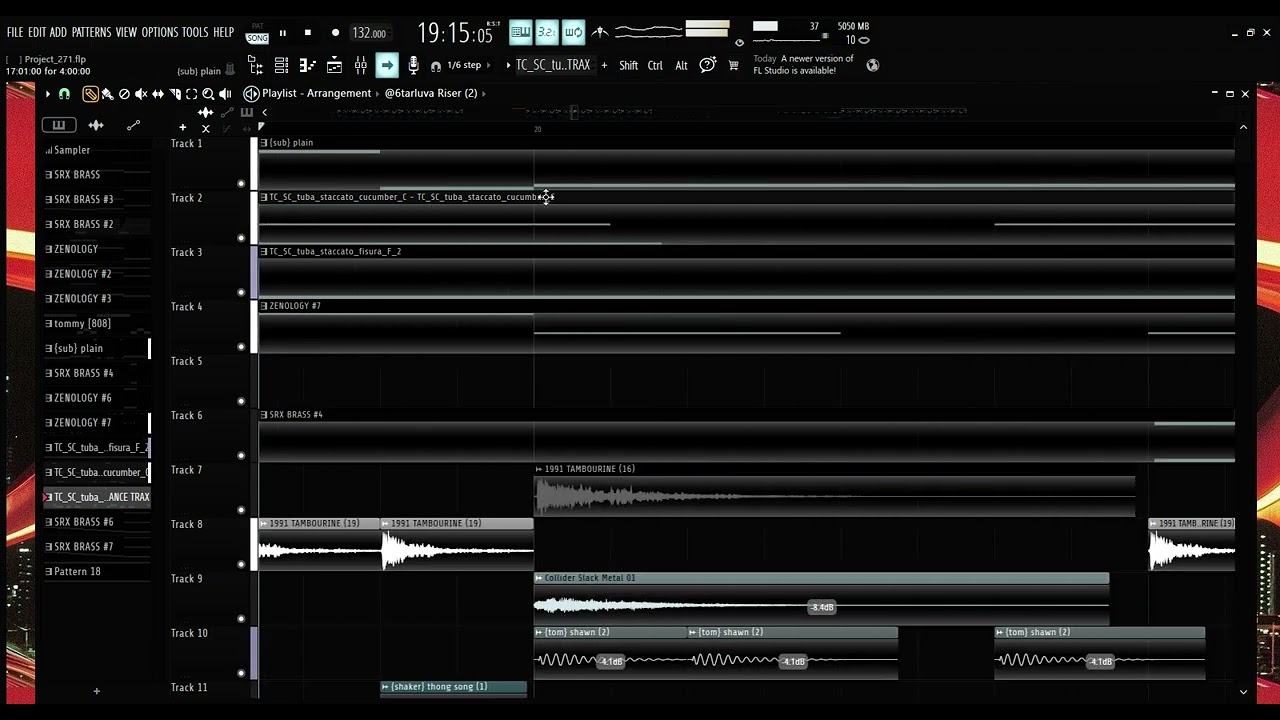Click the Playback speaker tool in playlist
The image size is (1280, 720).
225,93
